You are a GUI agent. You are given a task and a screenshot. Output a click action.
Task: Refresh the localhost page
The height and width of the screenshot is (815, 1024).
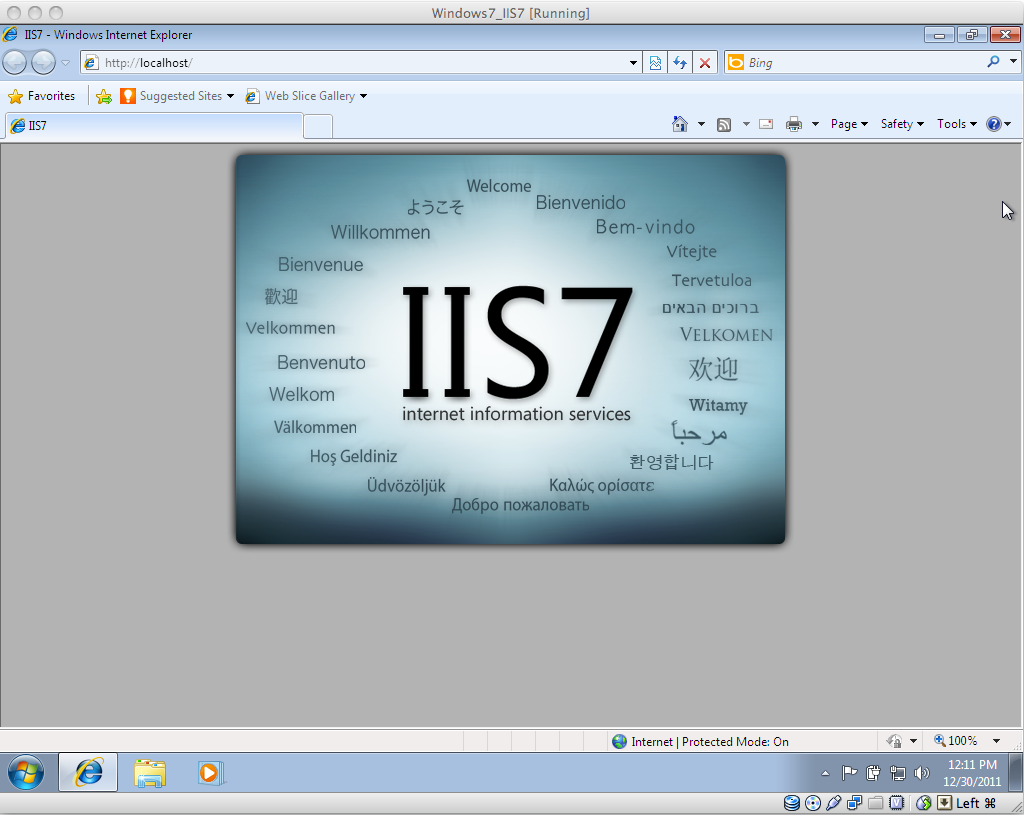coord(680,62)
